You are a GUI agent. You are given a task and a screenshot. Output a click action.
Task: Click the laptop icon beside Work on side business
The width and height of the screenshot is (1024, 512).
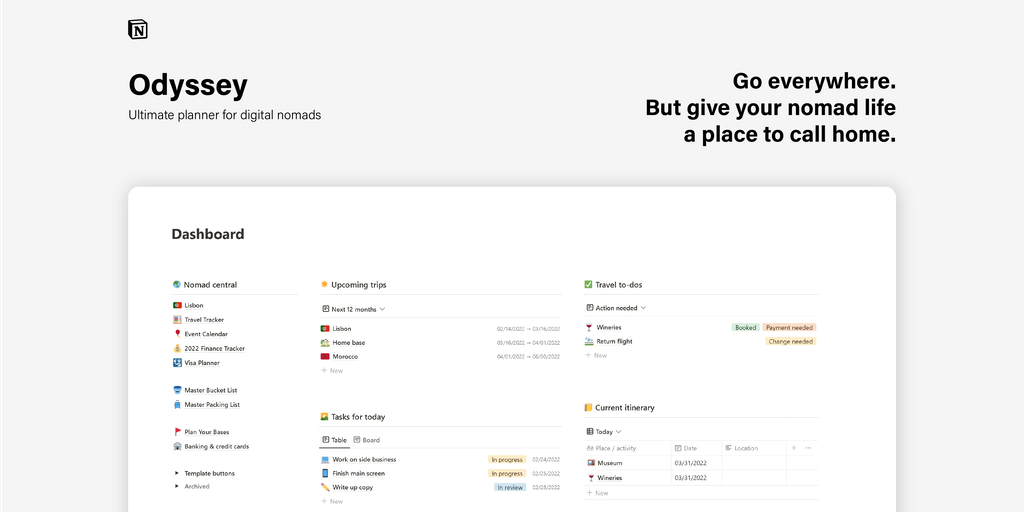point(325,459)
